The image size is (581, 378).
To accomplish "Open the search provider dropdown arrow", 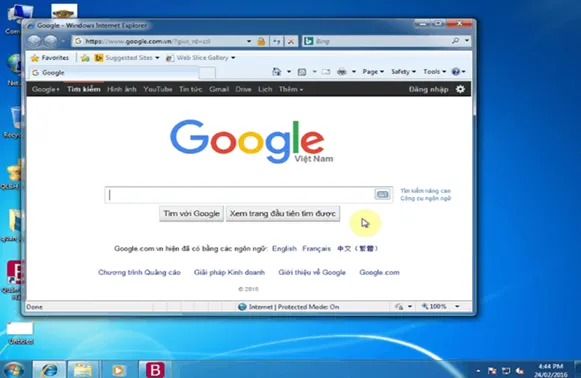I will (467, 41).
